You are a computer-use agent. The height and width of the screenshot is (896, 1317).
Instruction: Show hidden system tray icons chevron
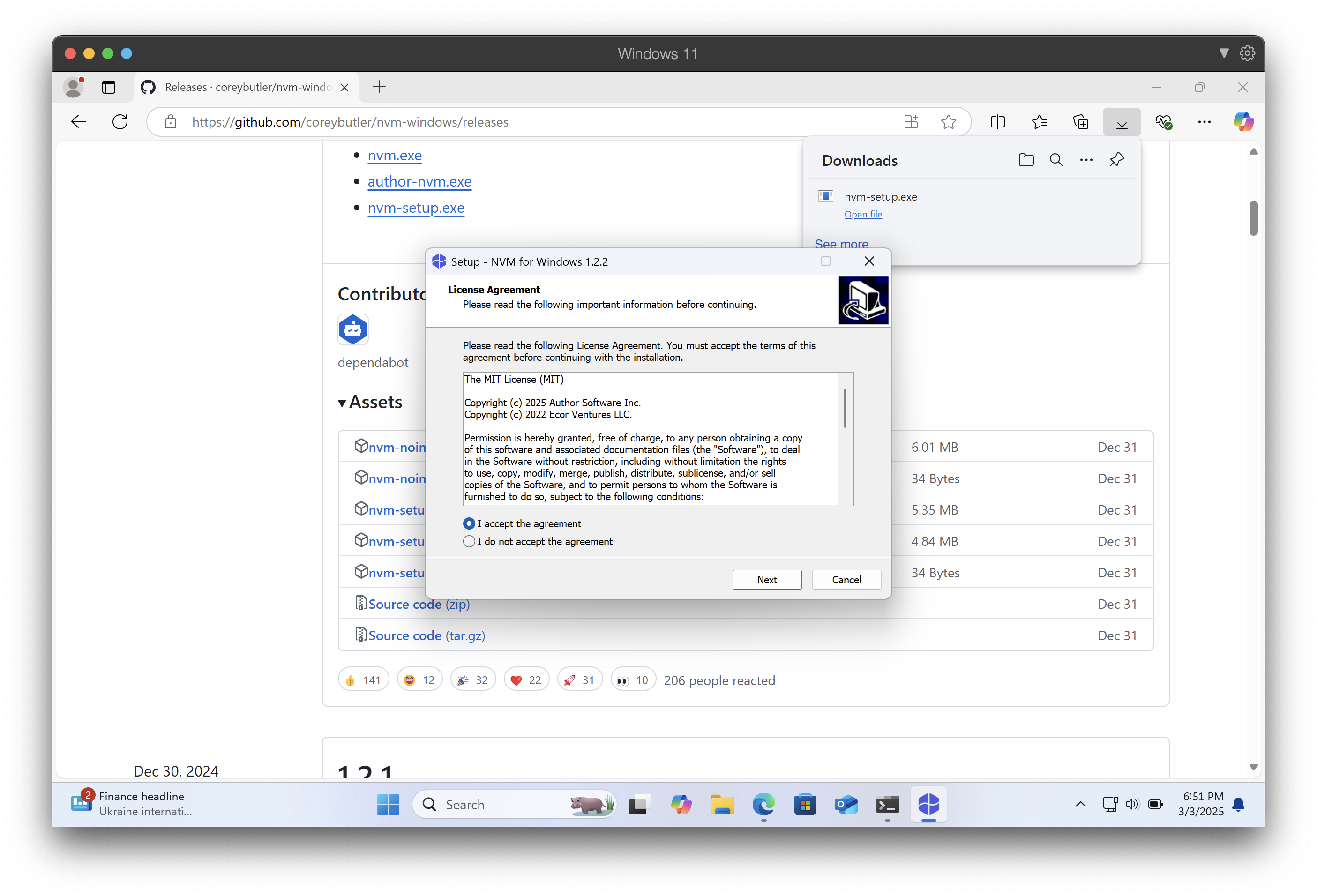point(1080,804)
